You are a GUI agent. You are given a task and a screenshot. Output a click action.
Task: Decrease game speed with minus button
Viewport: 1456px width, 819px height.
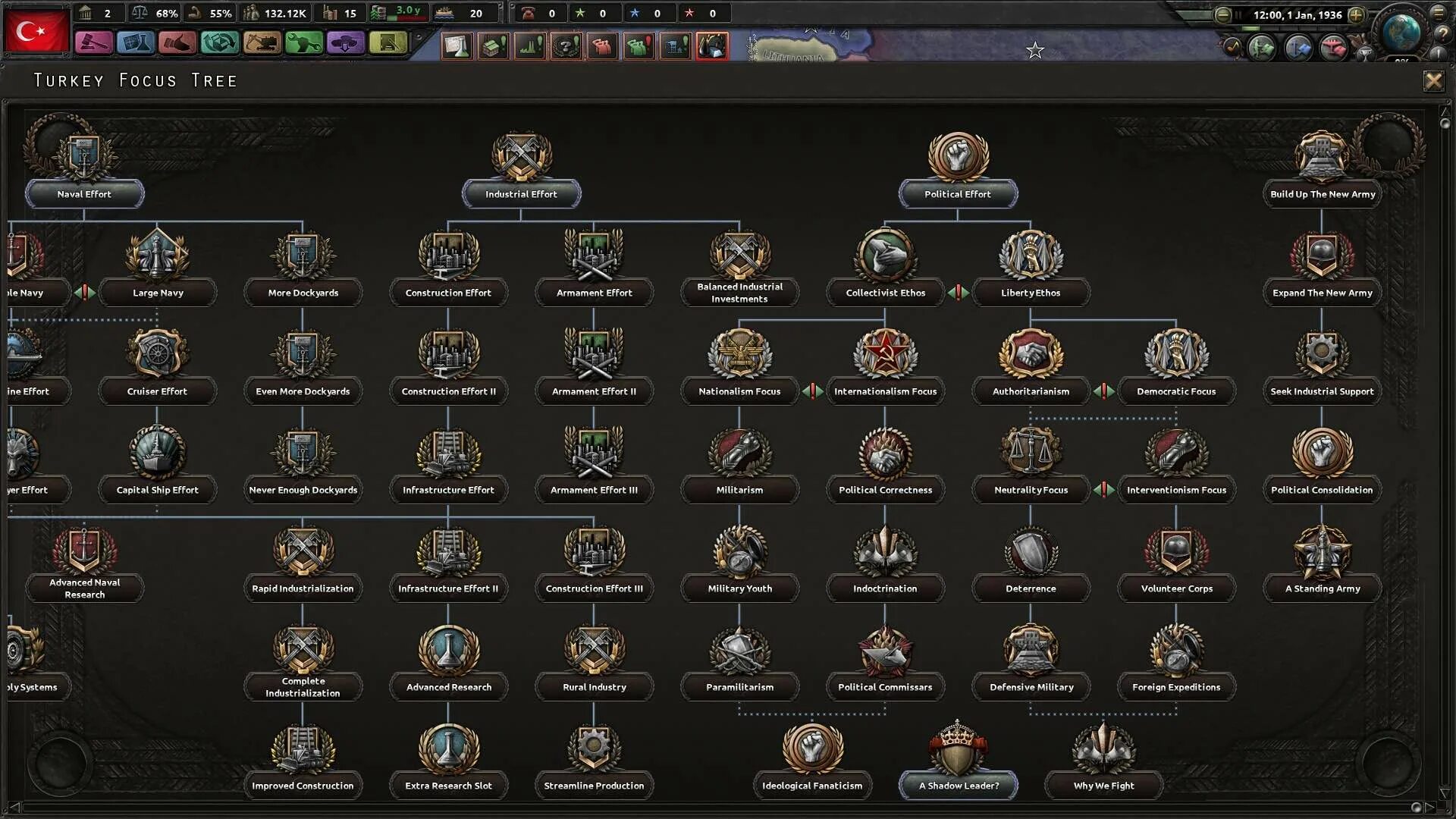[x=1222, y=14]
